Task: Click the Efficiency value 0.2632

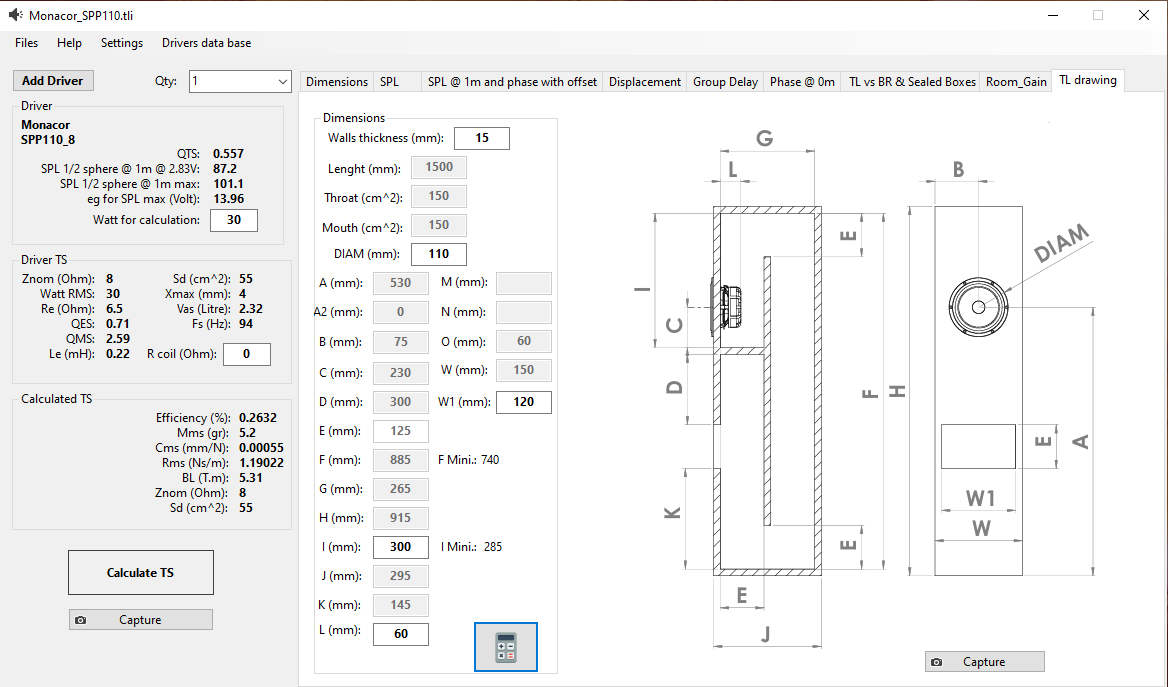Action: [258, 418]
